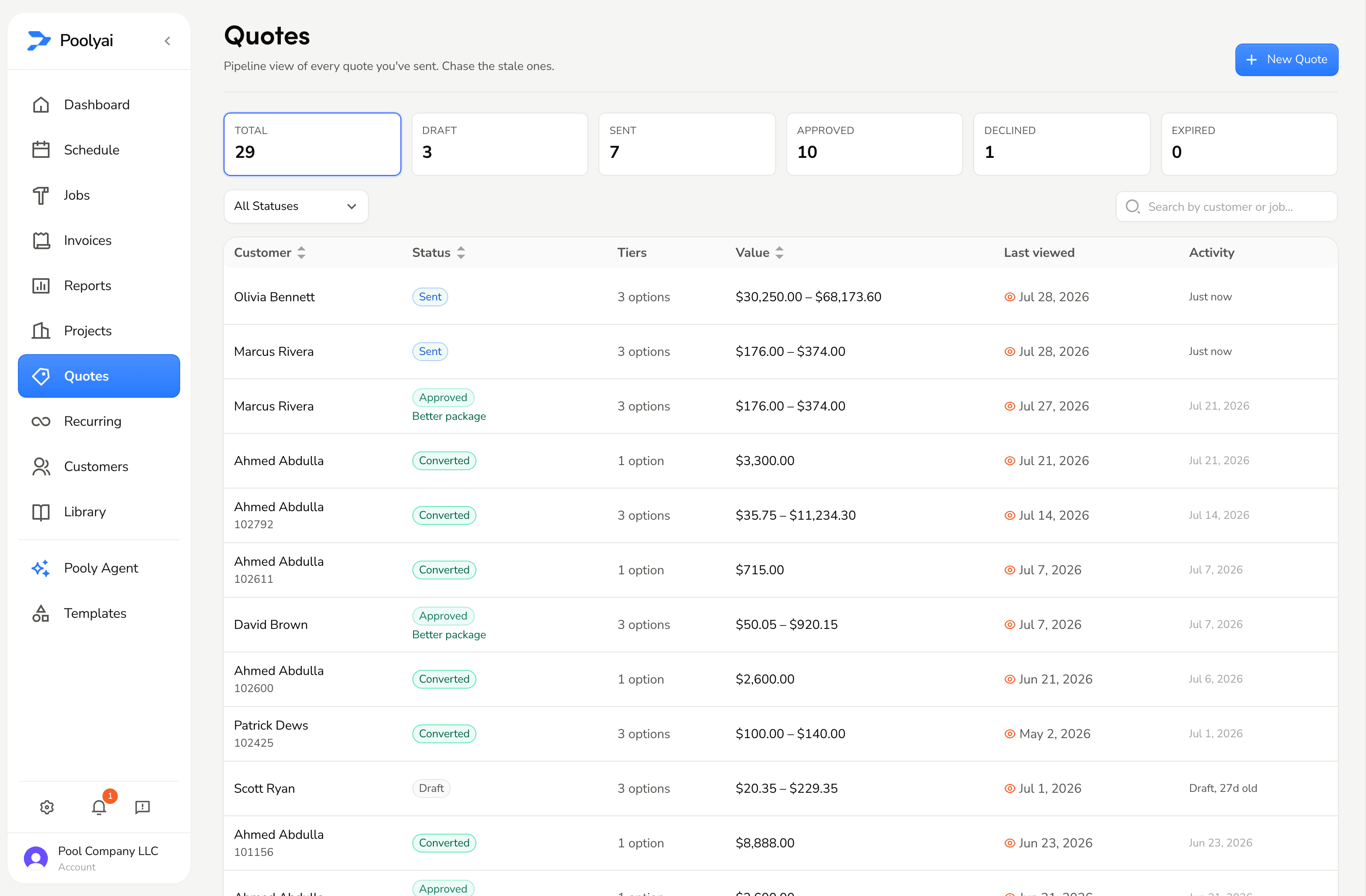Open the Recurring infinity icon
Viewport: 1366px width, 896px height.
click(x=41, y=422)
